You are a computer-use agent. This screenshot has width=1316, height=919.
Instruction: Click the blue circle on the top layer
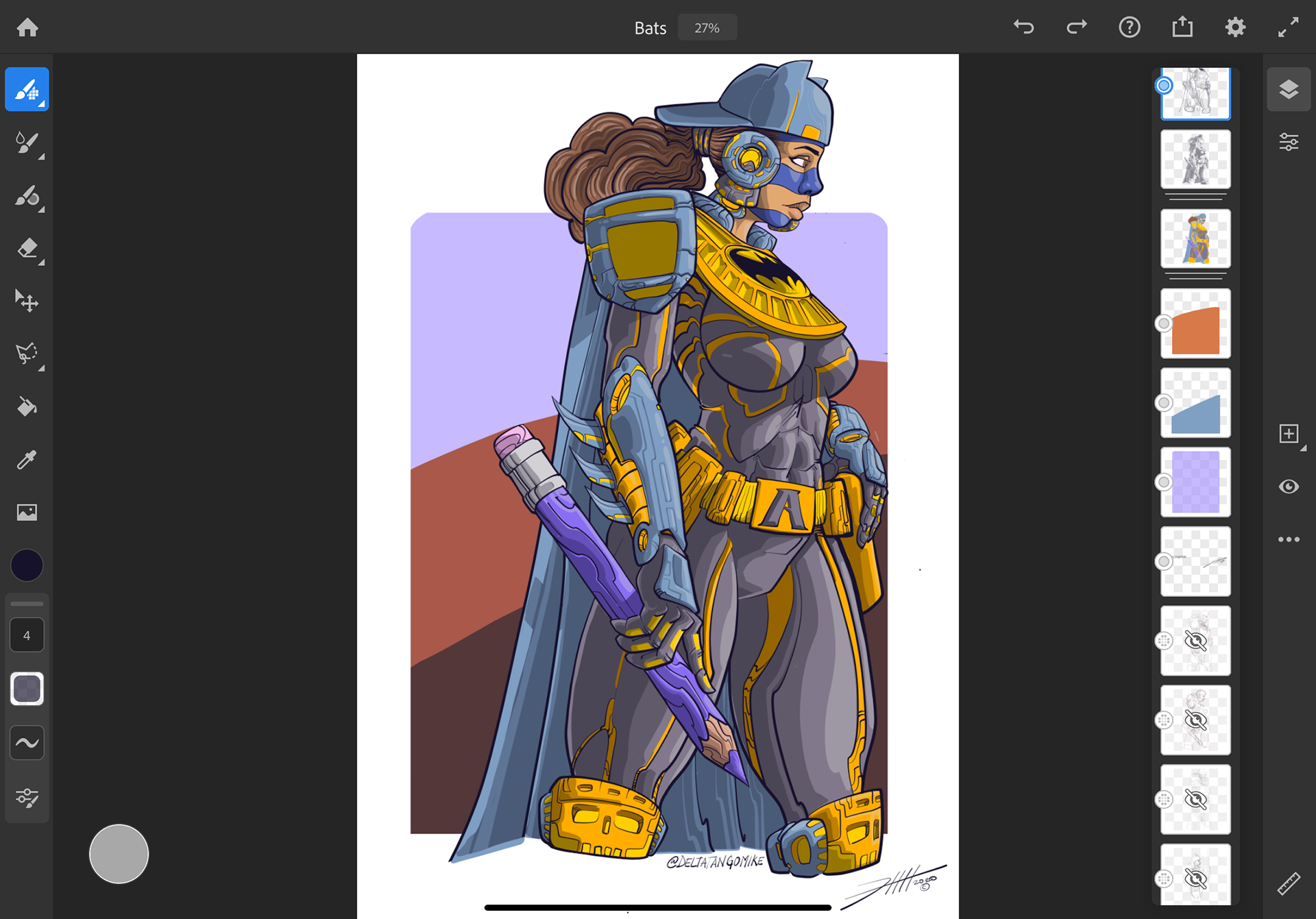1163,86
